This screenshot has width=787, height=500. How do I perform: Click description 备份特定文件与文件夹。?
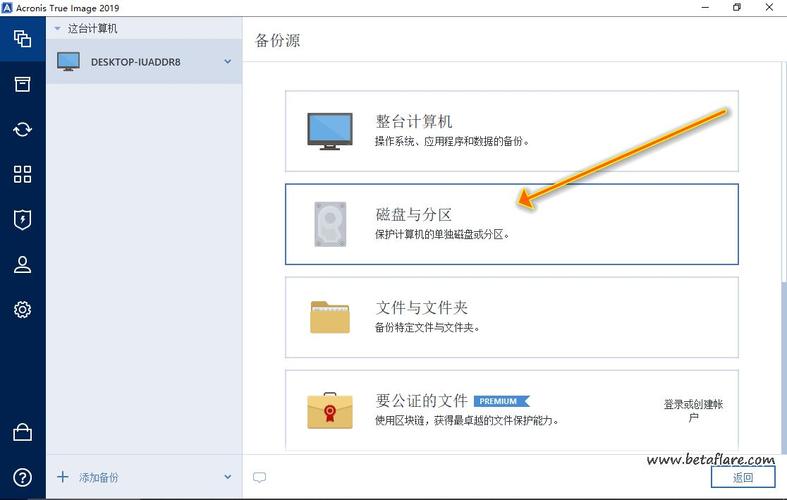[x=427, y=327]
